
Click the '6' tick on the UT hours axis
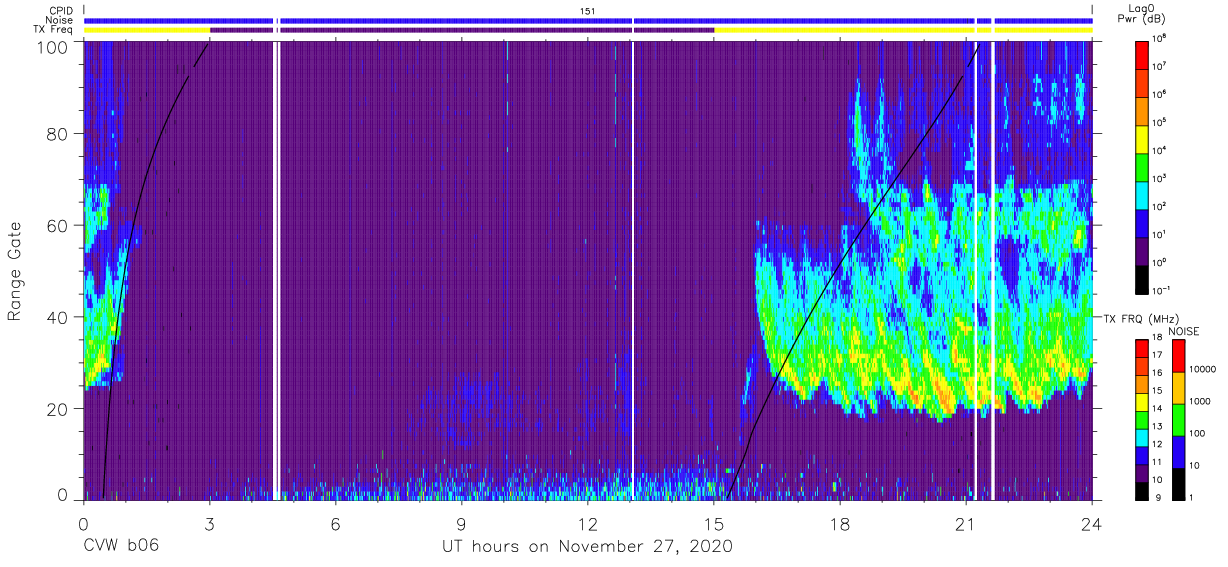(335, 523)
